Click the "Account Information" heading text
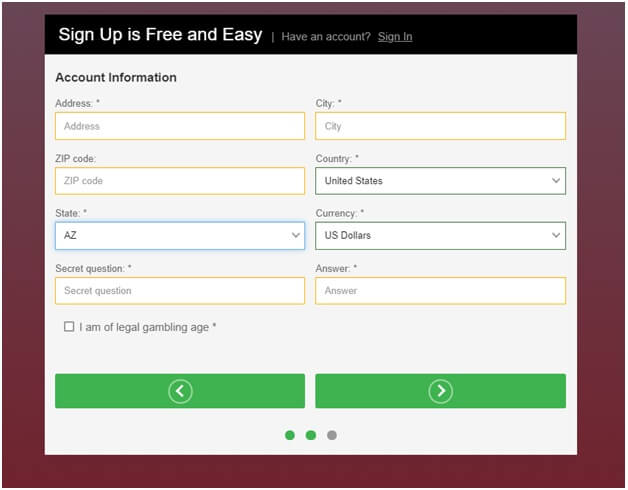This screenshot has height=490, width=628. 116,77
